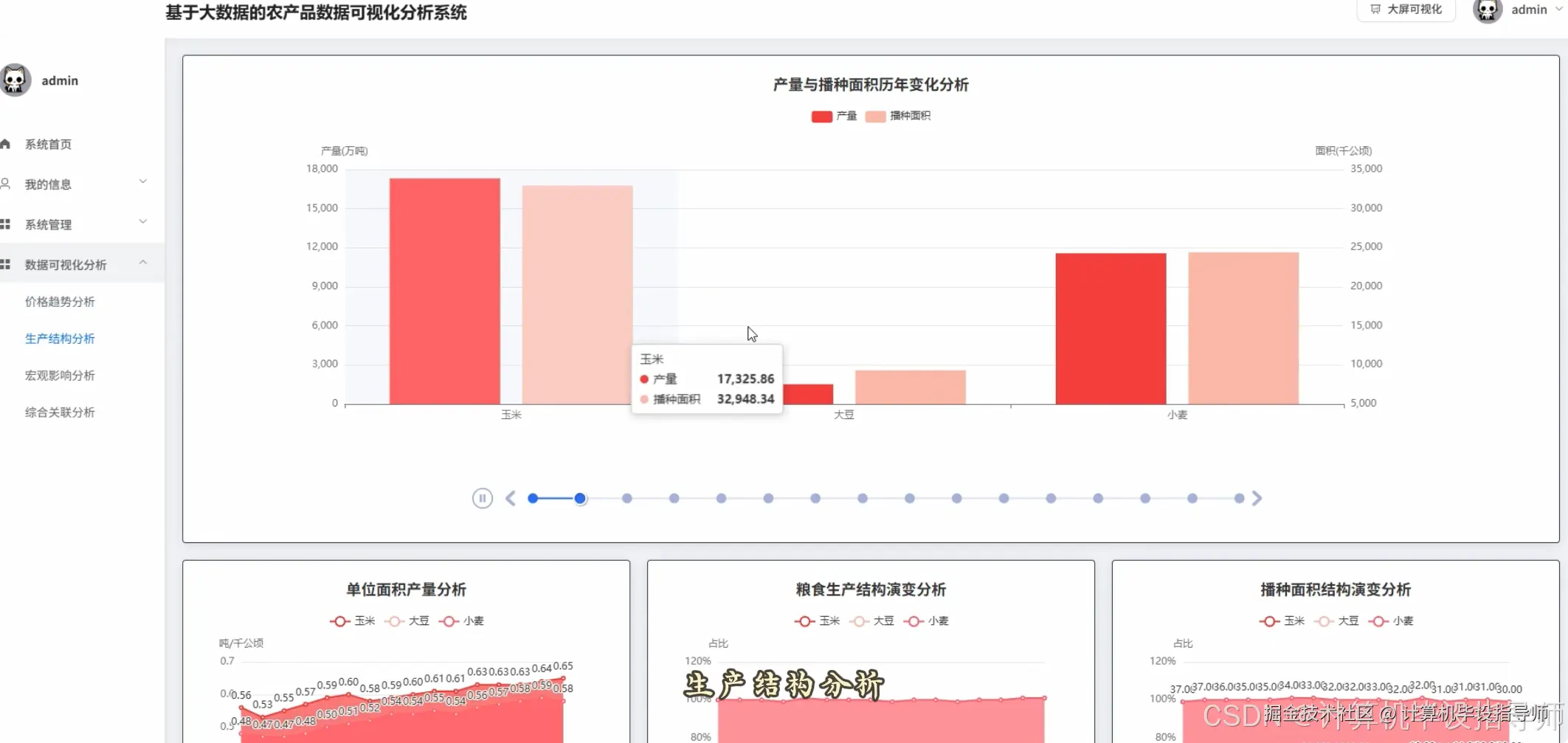Click the user icon beside 我的信息
This screenshot has height=743, width=1568.
coord(5,184)
